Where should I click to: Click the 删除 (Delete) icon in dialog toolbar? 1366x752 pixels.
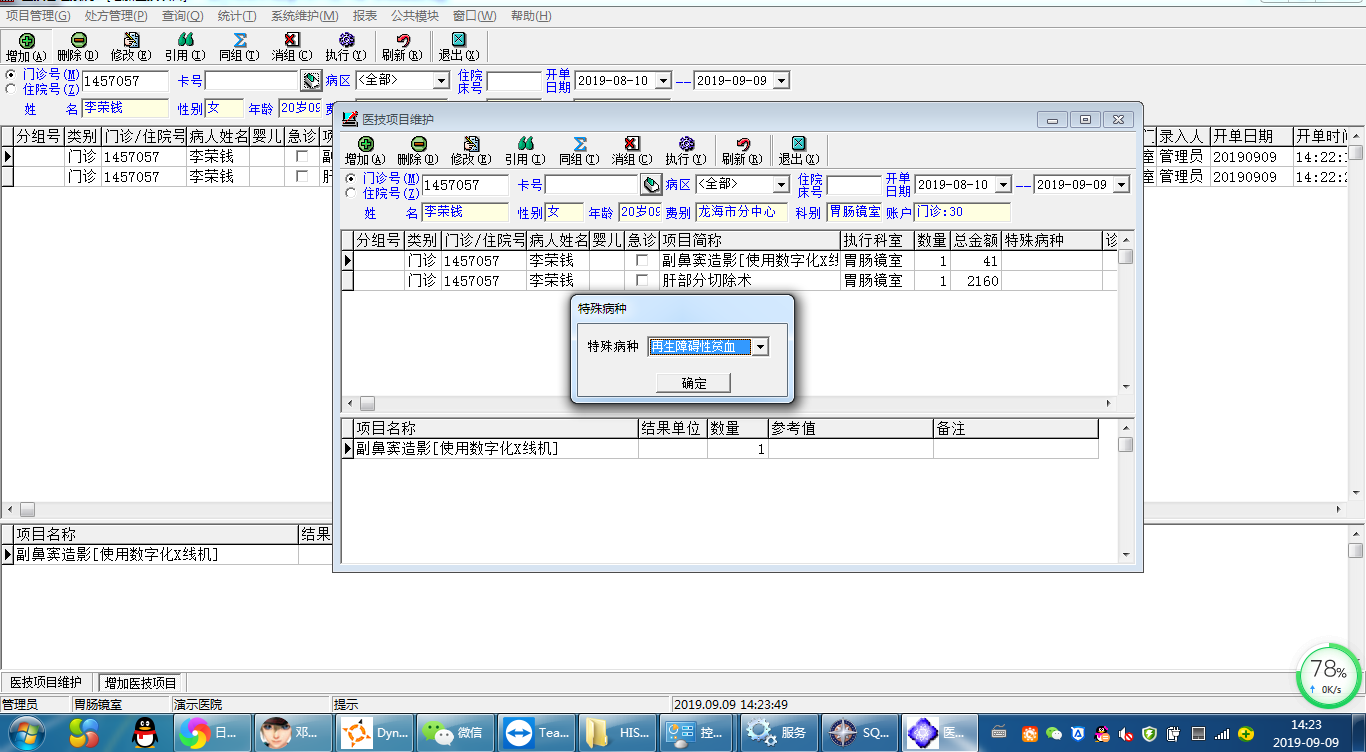418,145
